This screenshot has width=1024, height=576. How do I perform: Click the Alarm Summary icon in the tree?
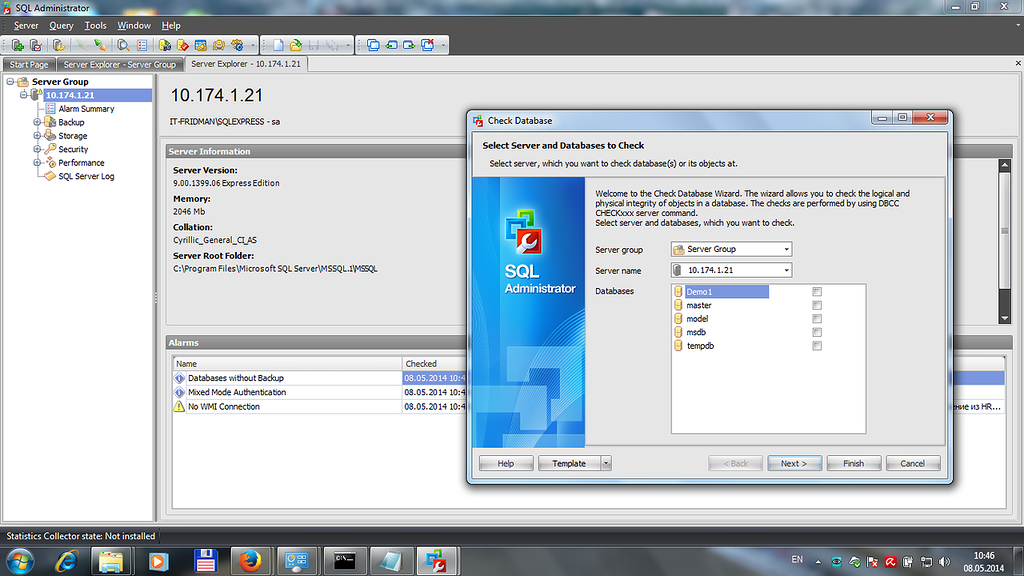50,109
